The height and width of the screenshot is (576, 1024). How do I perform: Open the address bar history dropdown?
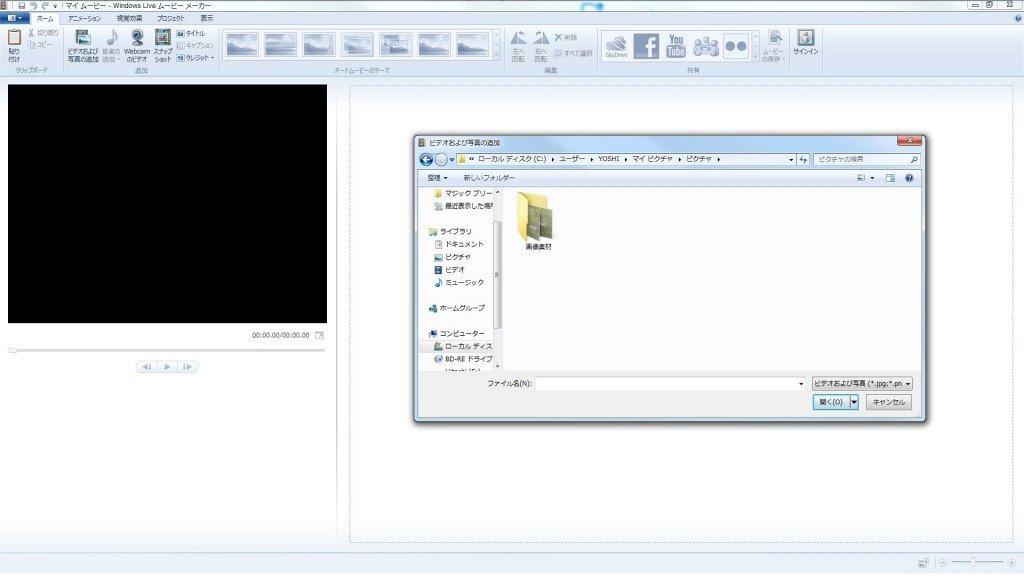[791, 159]
